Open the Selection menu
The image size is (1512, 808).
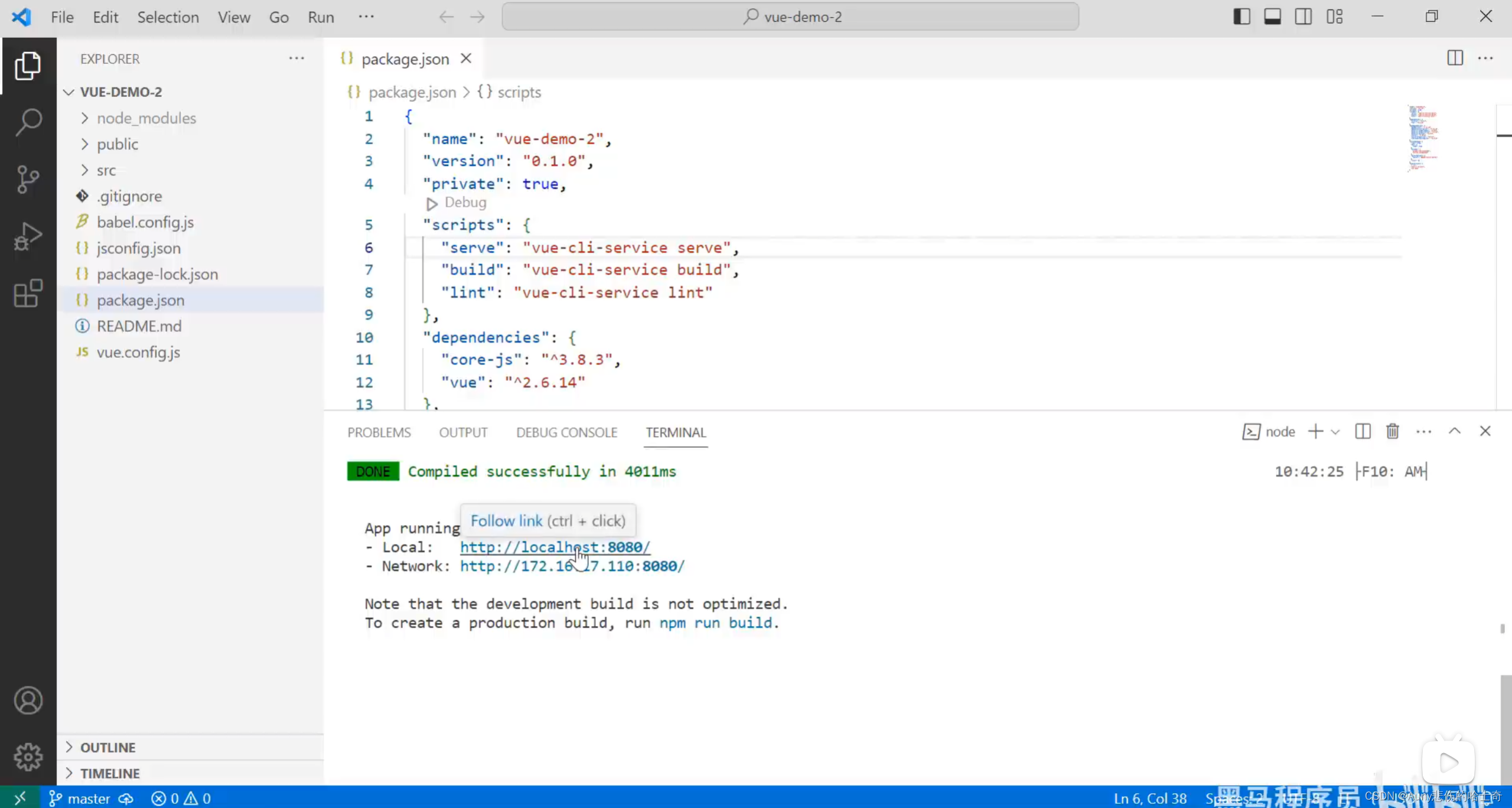[x=168, y=17]
